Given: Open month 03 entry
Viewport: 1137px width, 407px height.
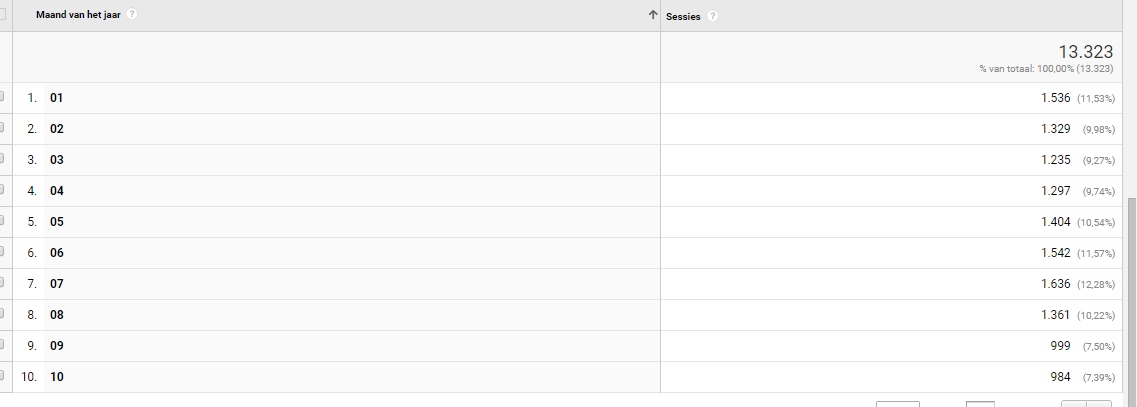Looking at the screenshot, I should click(x=57, y=160).
